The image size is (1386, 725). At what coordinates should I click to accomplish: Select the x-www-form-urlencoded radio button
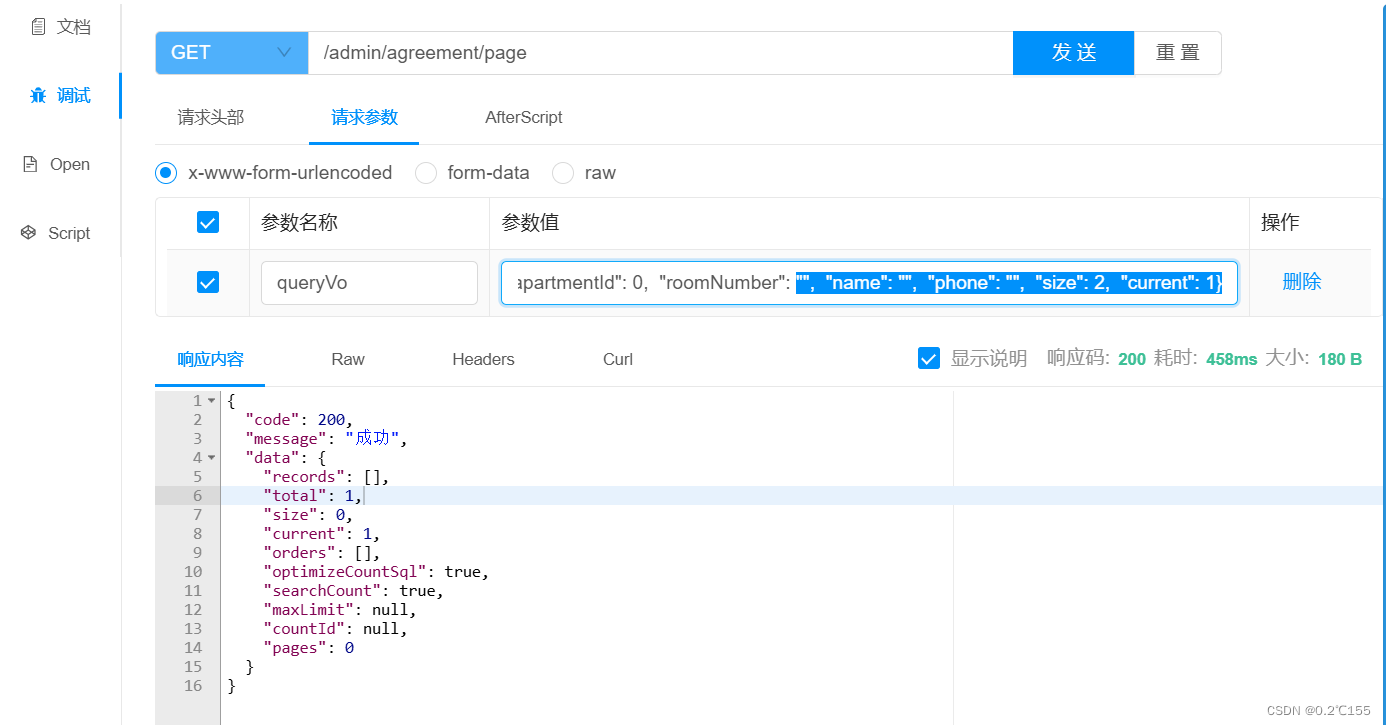165,172
